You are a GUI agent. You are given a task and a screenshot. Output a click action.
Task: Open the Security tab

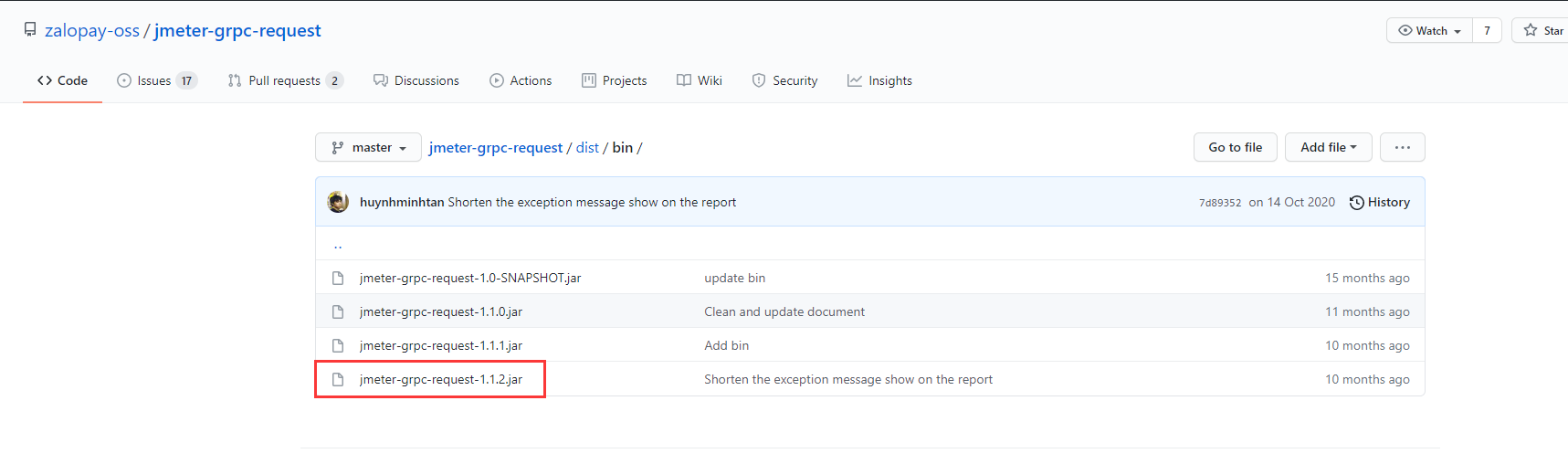[784, 80]
